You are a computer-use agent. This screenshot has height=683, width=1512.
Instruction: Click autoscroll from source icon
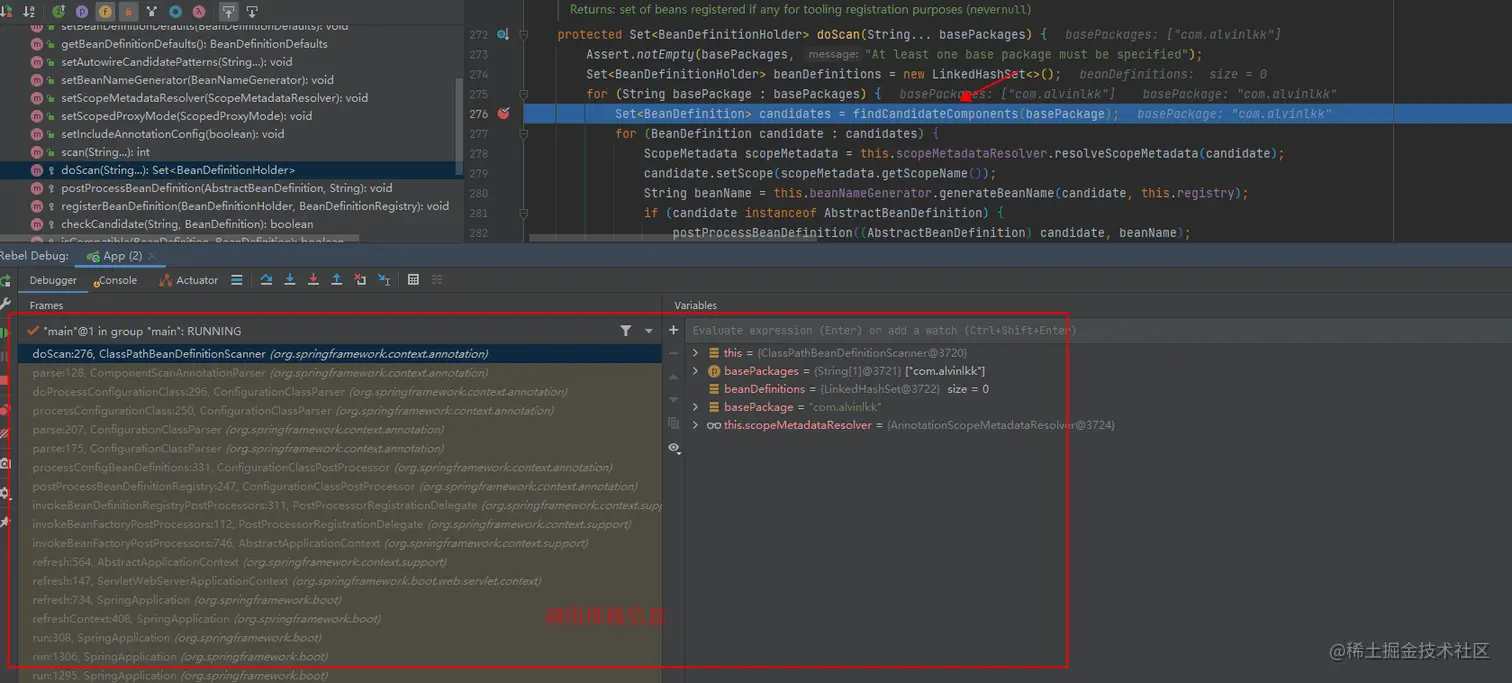pos(252,12)
